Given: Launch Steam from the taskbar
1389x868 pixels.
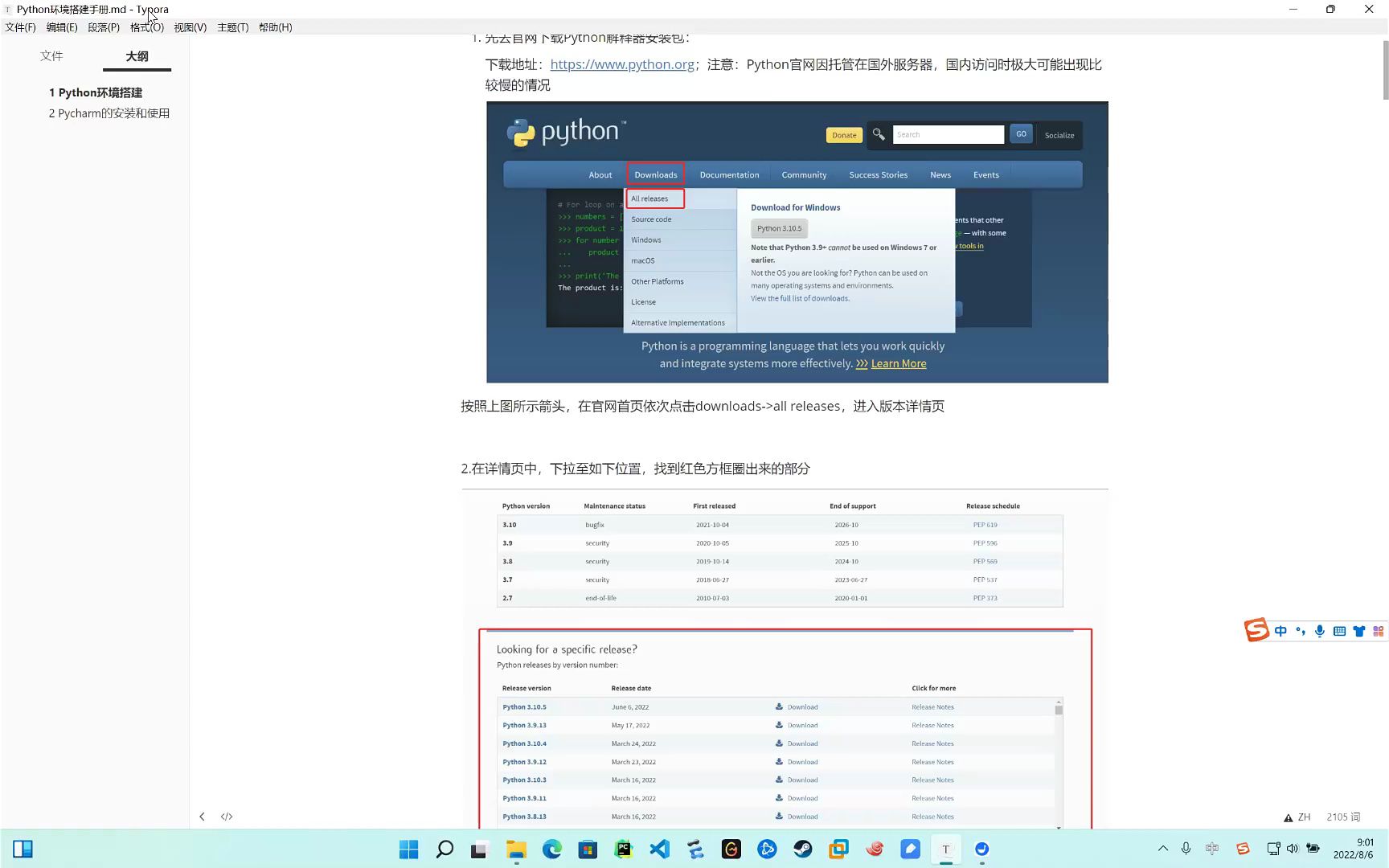Looking at the screenshot, I should (x=803, y=849).
